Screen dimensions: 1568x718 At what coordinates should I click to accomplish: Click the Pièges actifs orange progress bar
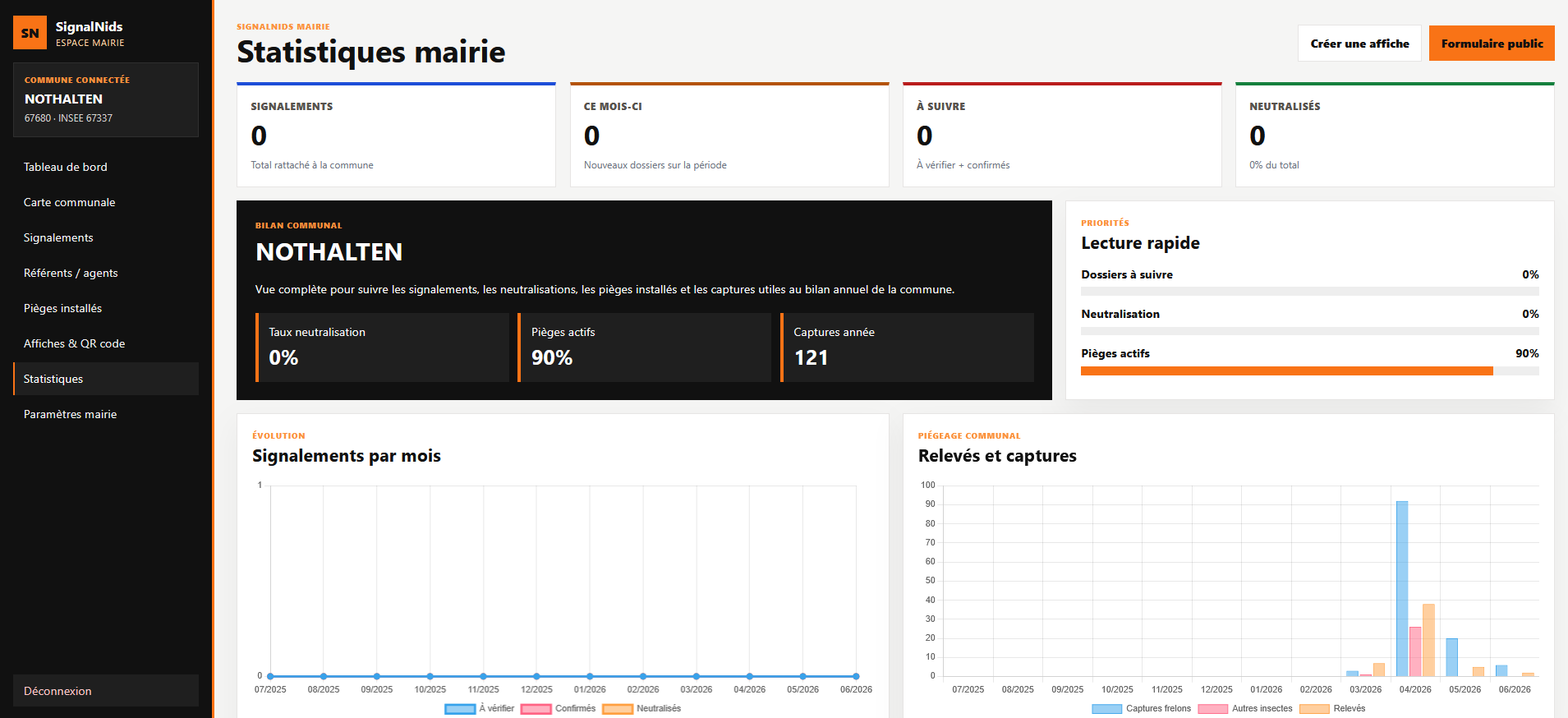point(1286,371)
